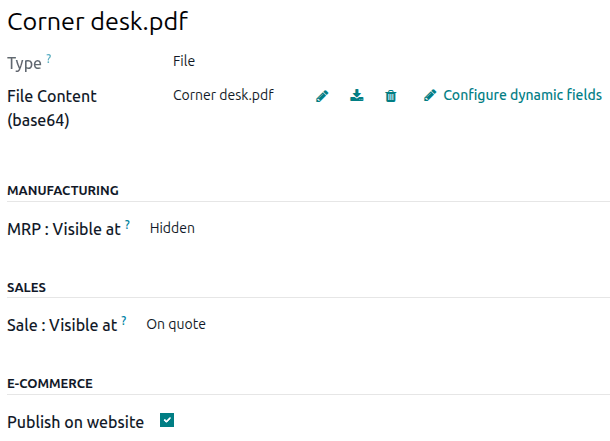Open the Sale visibility dropdown showing On quote

[x=176, y=324]
